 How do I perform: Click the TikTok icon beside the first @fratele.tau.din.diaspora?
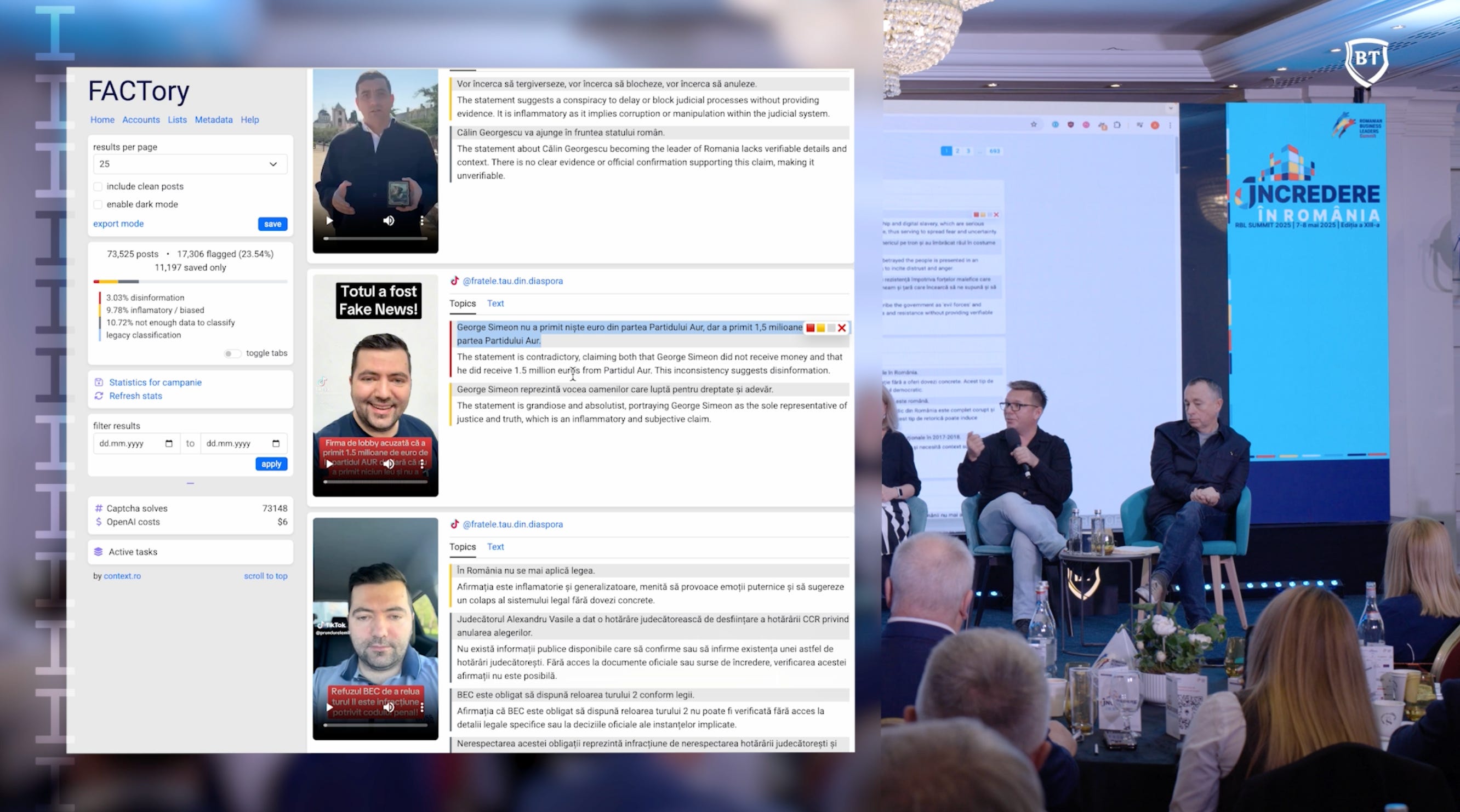(454, 281)
